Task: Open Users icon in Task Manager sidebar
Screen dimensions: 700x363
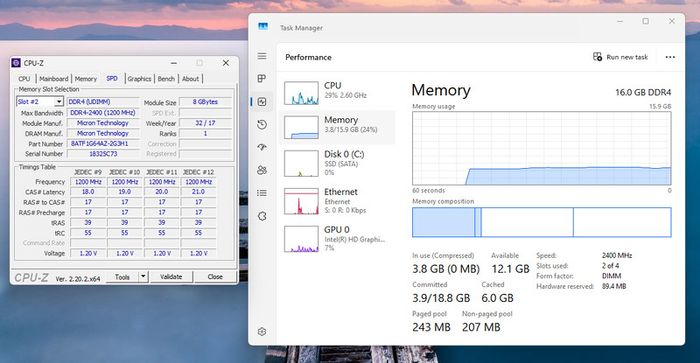Action: click(x=262, y=170)
